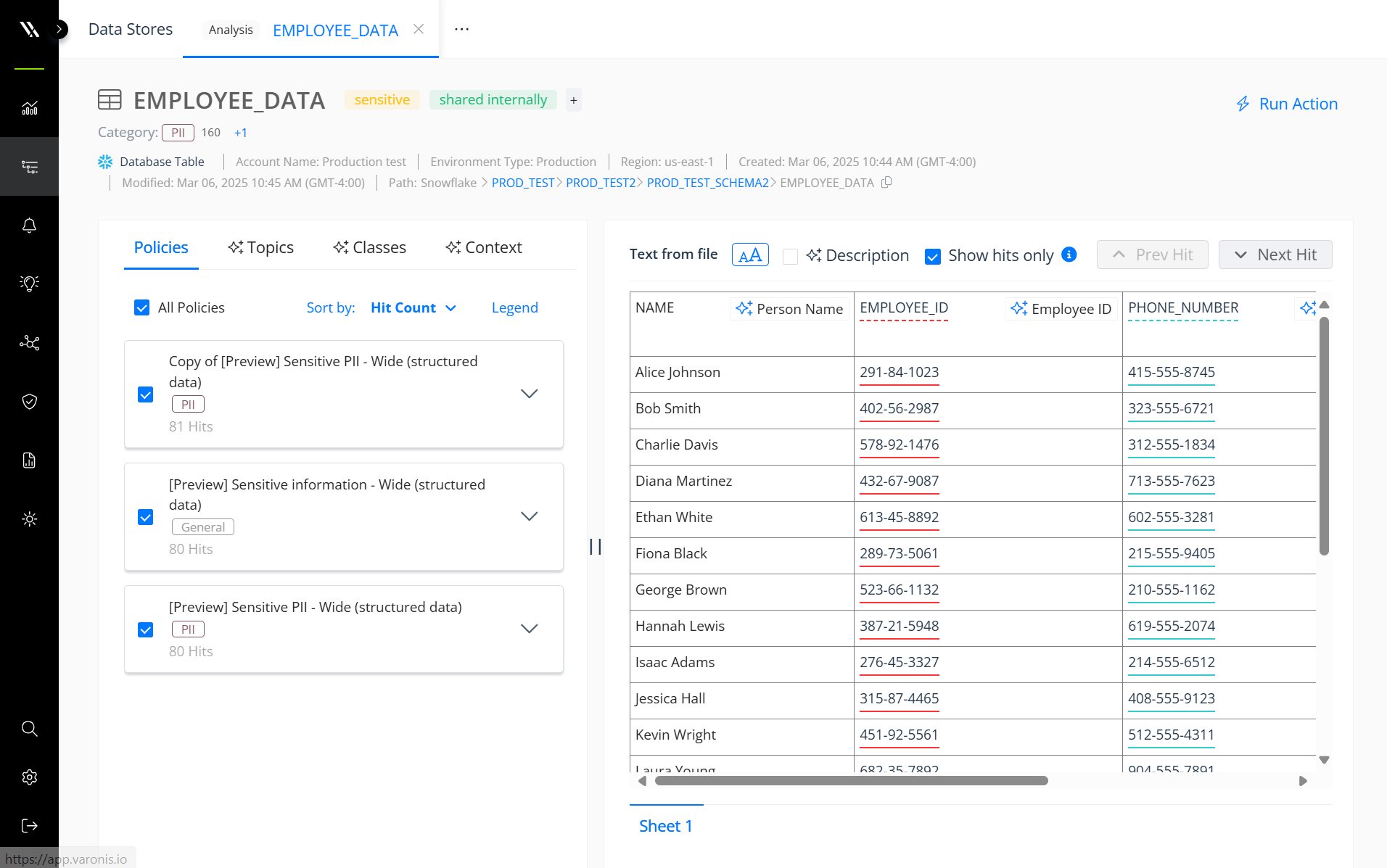Switch to the Topics tab

pyautogui.click(x=260, y=247)
